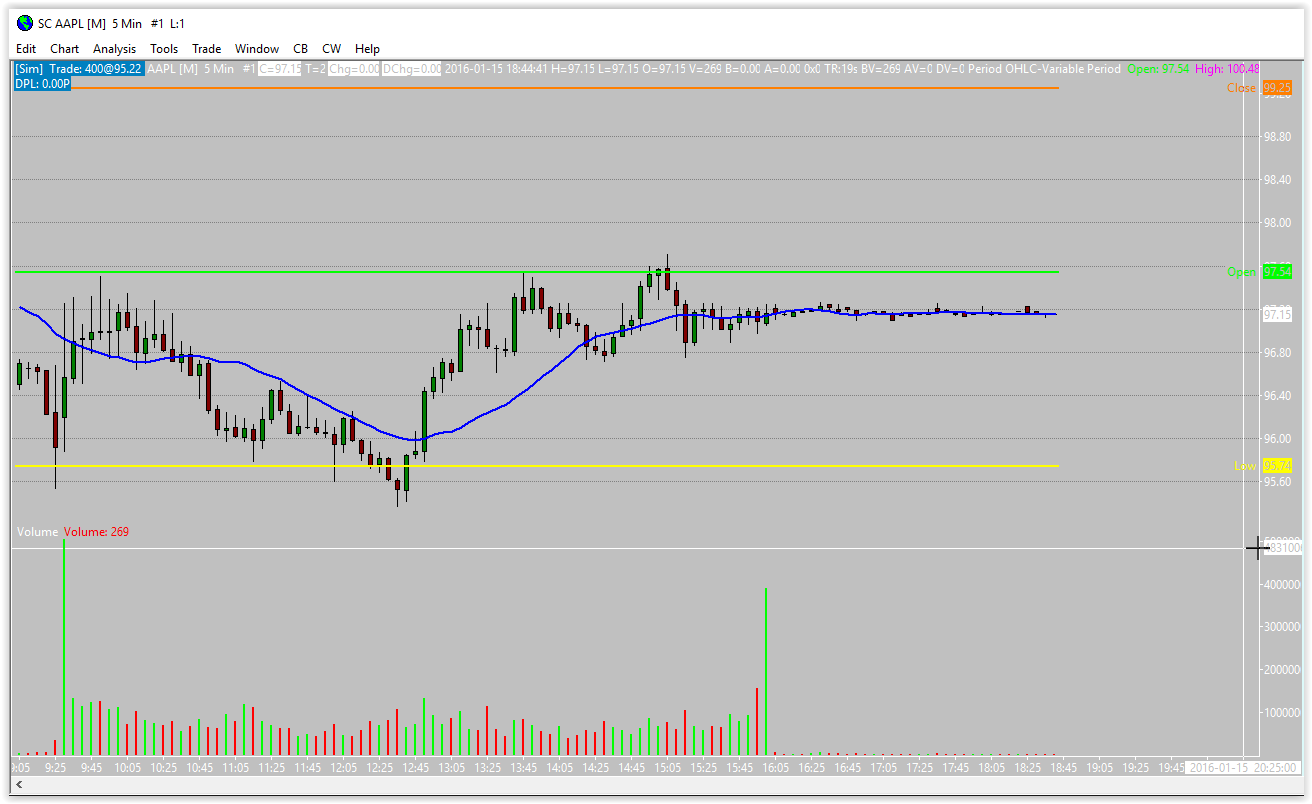Screen dimensions: 1312x804
Task: Click the tallest volume bar near 9:25
Action: click(x=64, y=647)
